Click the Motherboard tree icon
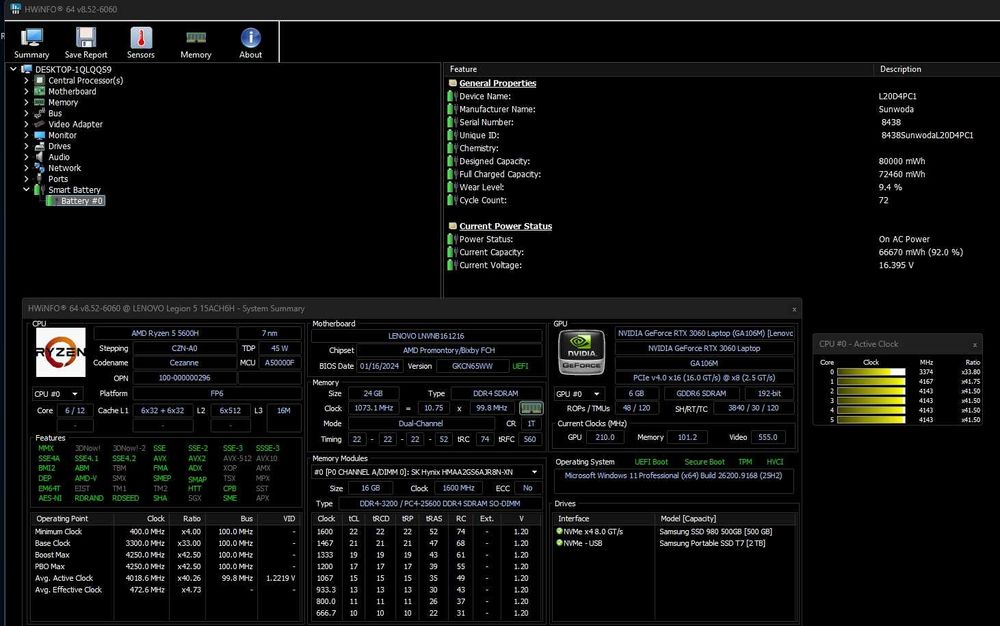The width and height of the screenshot is (1000, 626). coord(40,91)
